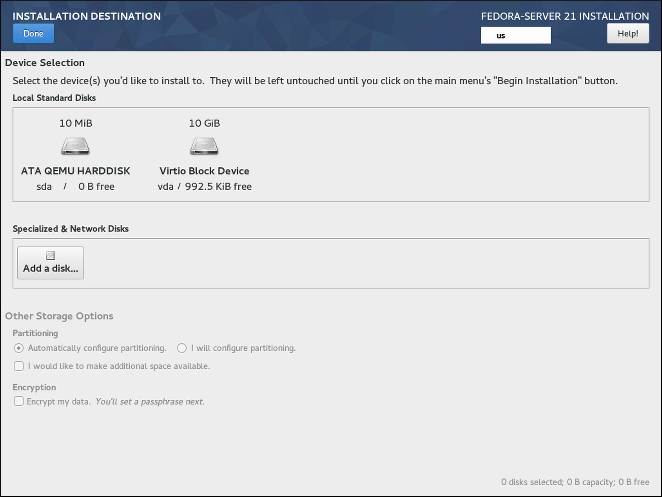Choose Automatically configure partitioning radio

click(x=19, y=348)
